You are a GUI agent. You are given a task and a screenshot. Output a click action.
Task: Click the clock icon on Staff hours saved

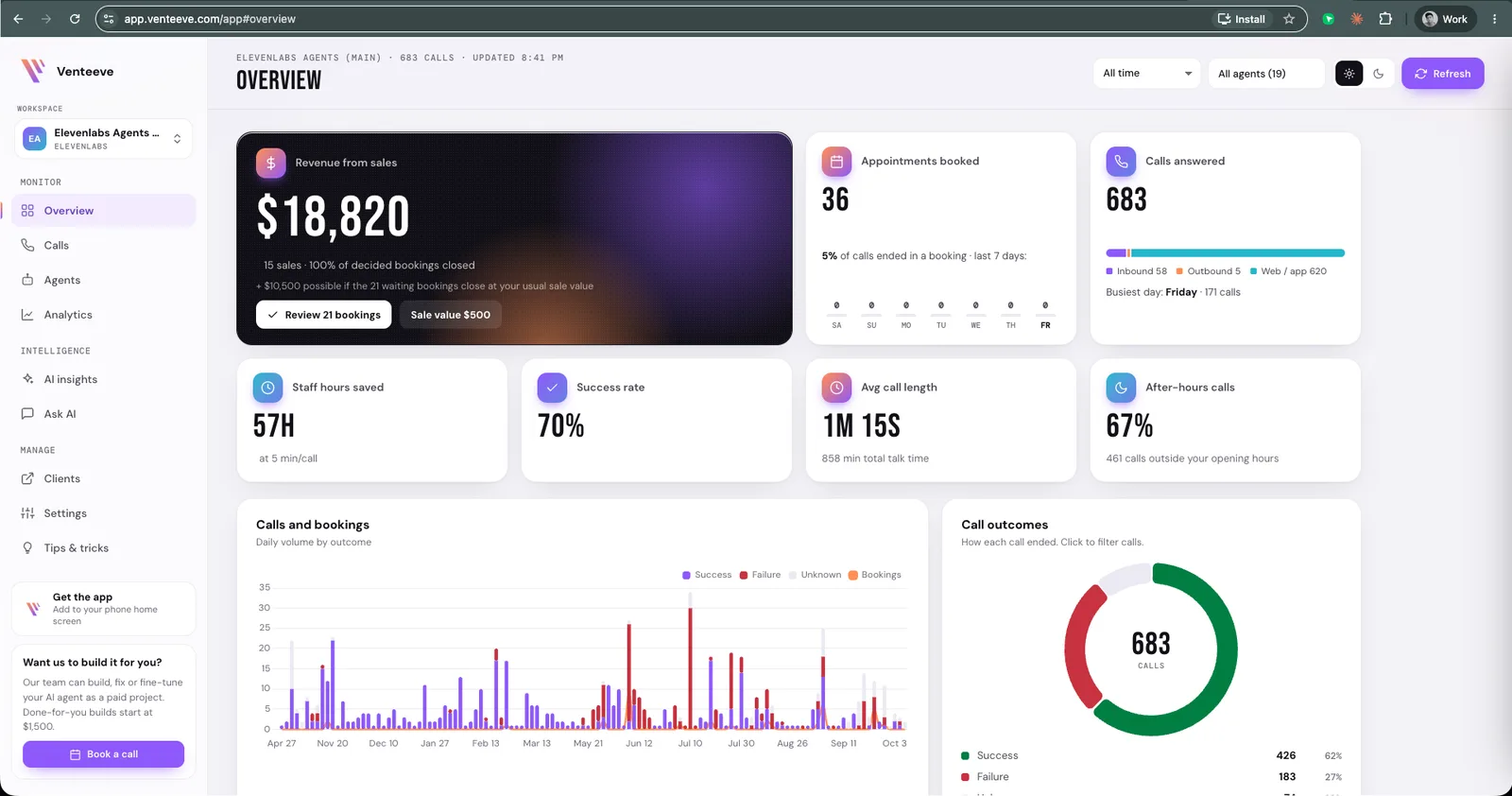(267, 388)
